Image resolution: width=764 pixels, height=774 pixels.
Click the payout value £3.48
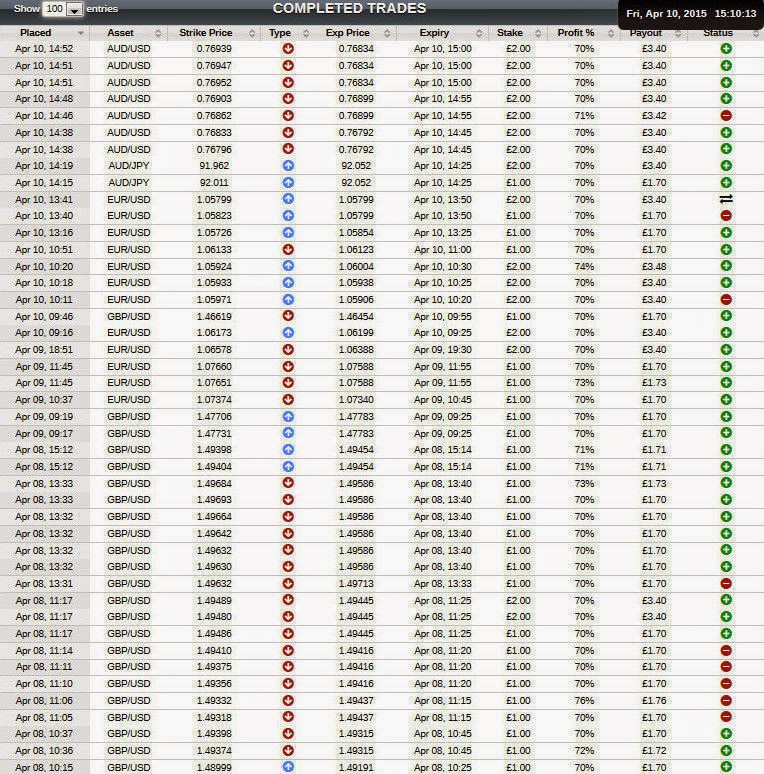654,267
